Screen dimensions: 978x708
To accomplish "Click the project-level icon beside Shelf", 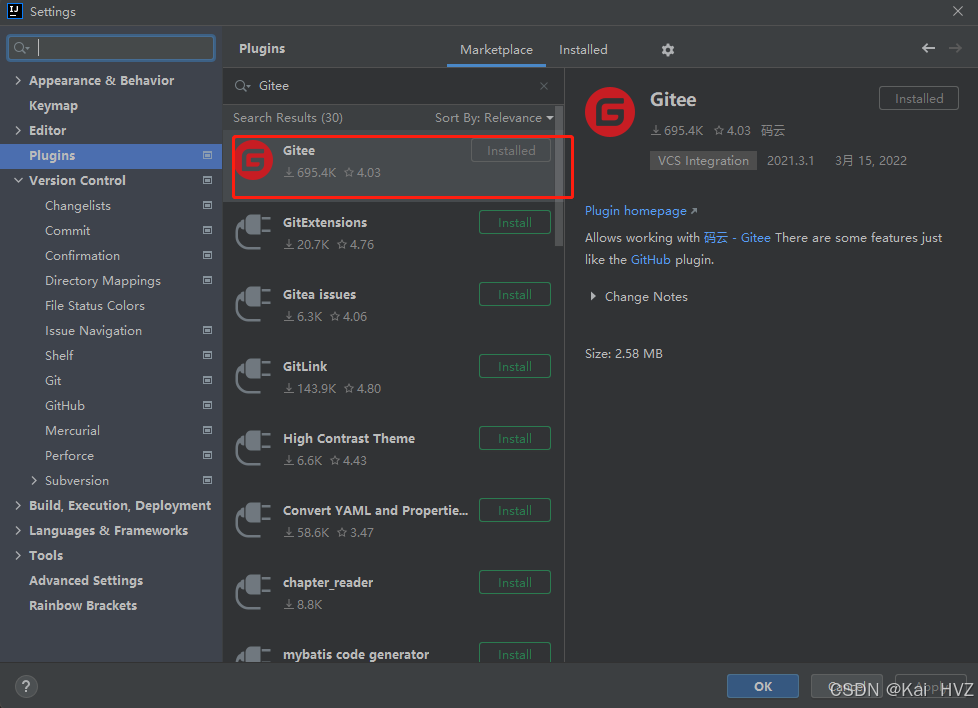I will (x=208, y=355).
